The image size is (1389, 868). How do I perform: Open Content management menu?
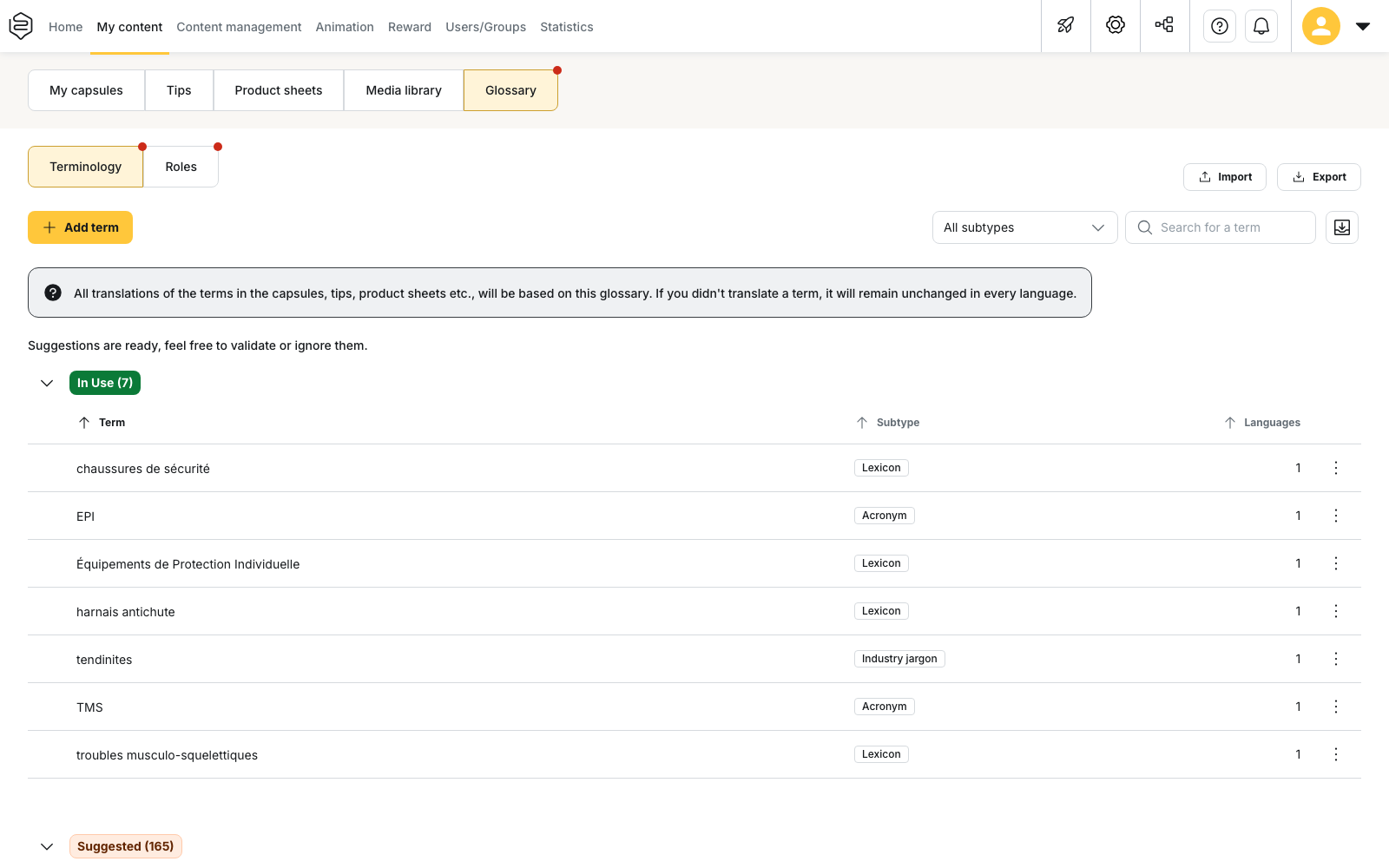pyautogui.click(x=239, y=27)
